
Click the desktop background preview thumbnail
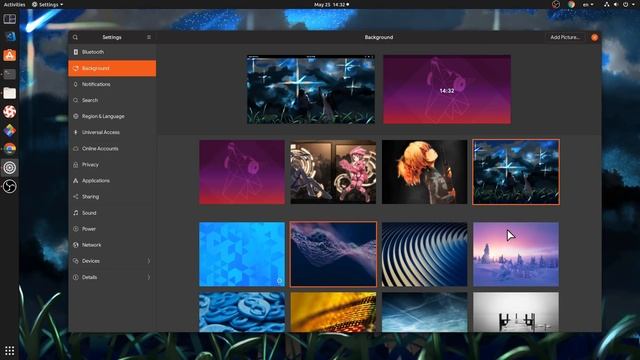coord(311,89)
